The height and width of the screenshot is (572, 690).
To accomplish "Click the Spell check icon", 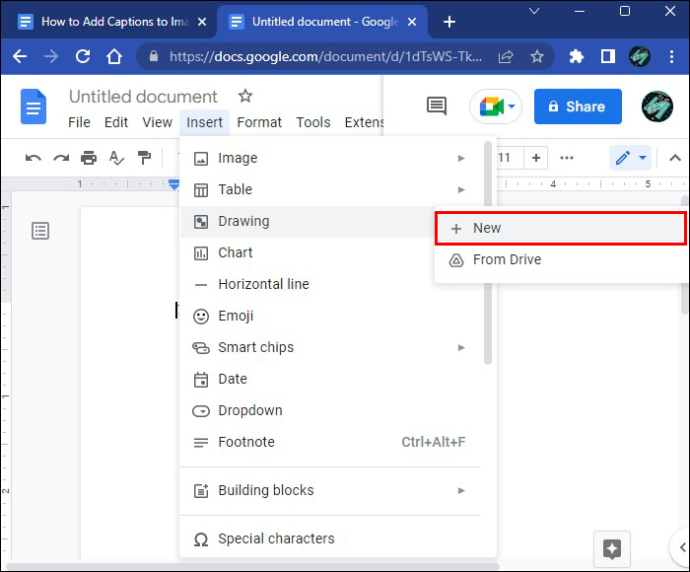I will [117, 158].
